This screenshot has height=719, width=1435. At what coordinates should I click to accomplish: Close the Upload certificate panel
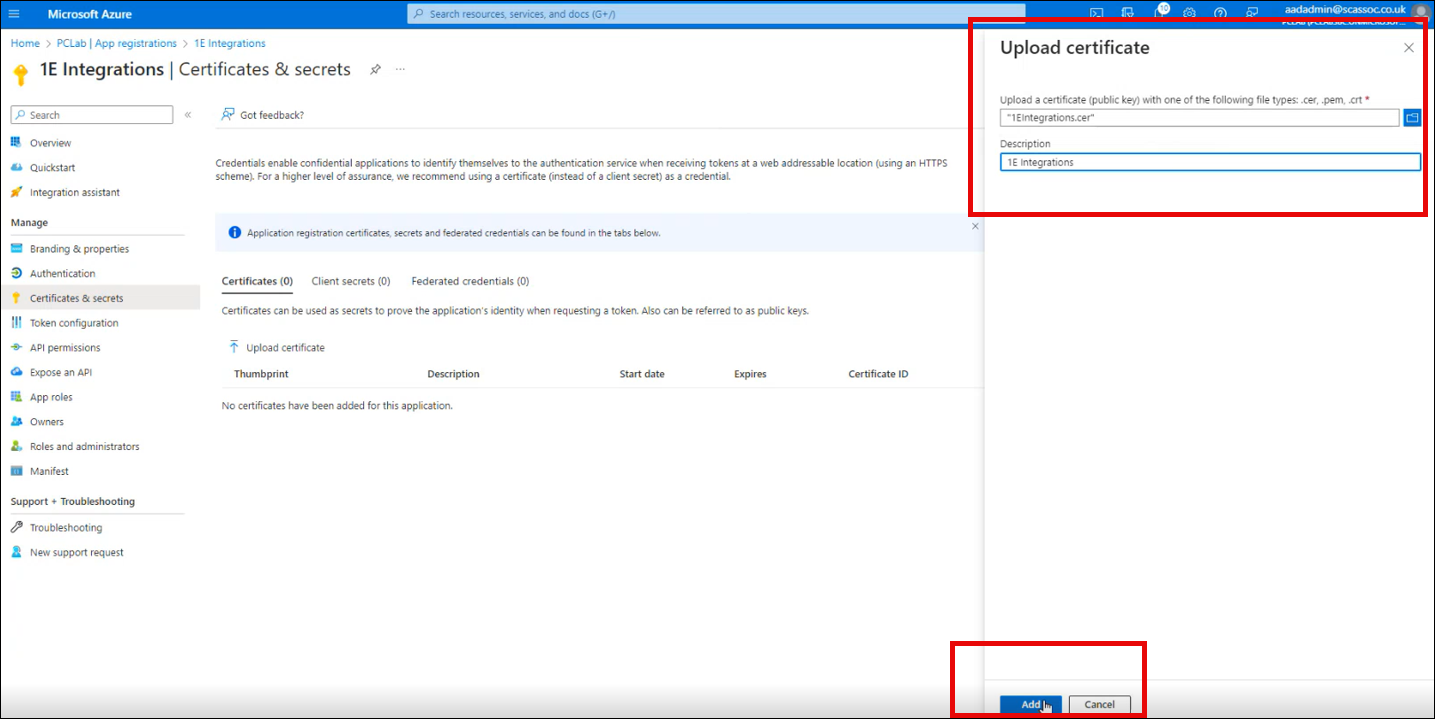point(1408,48)
